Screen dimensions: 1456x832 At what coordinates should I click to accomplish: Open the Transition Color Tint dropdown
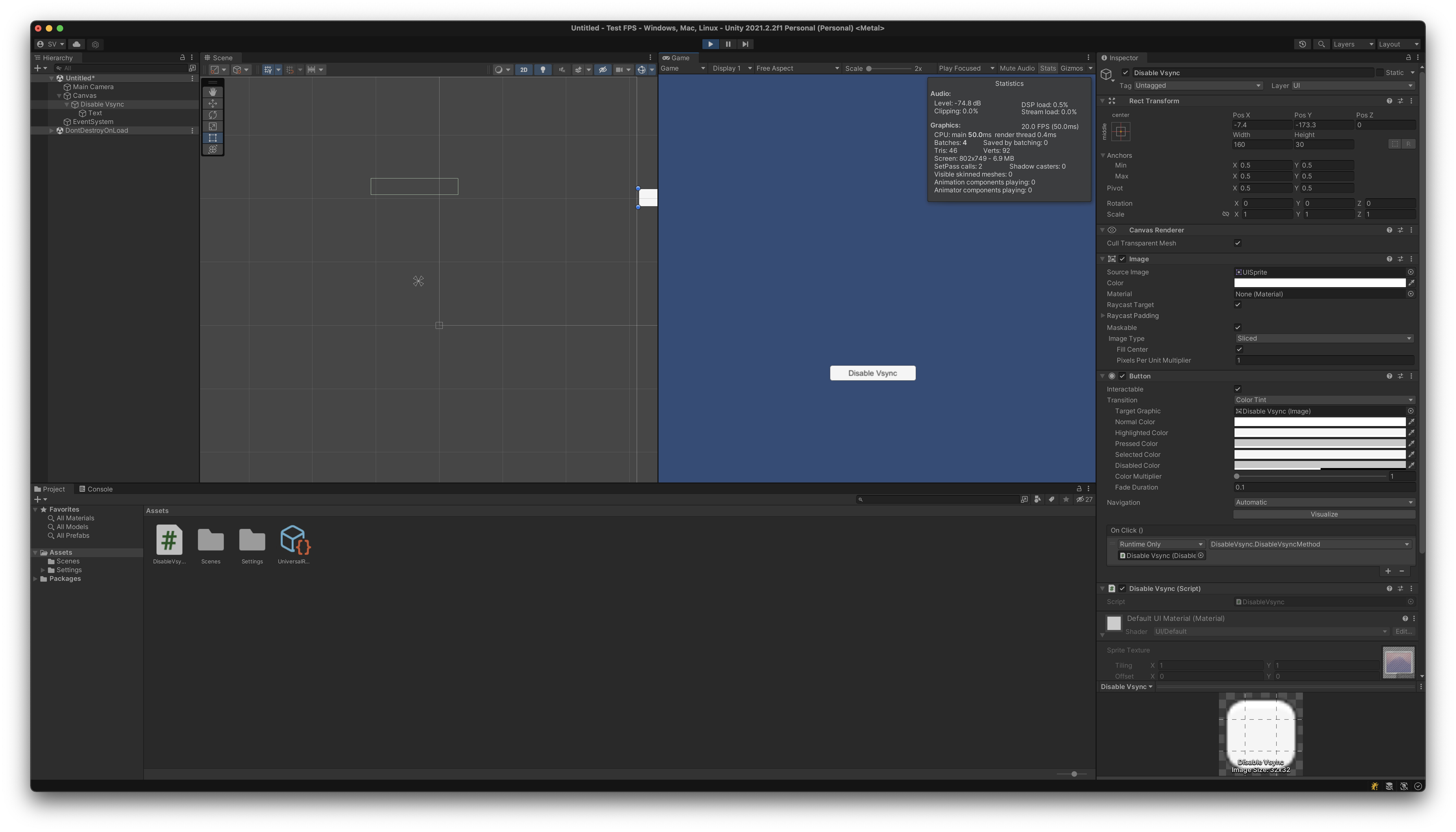(1323, 400)
